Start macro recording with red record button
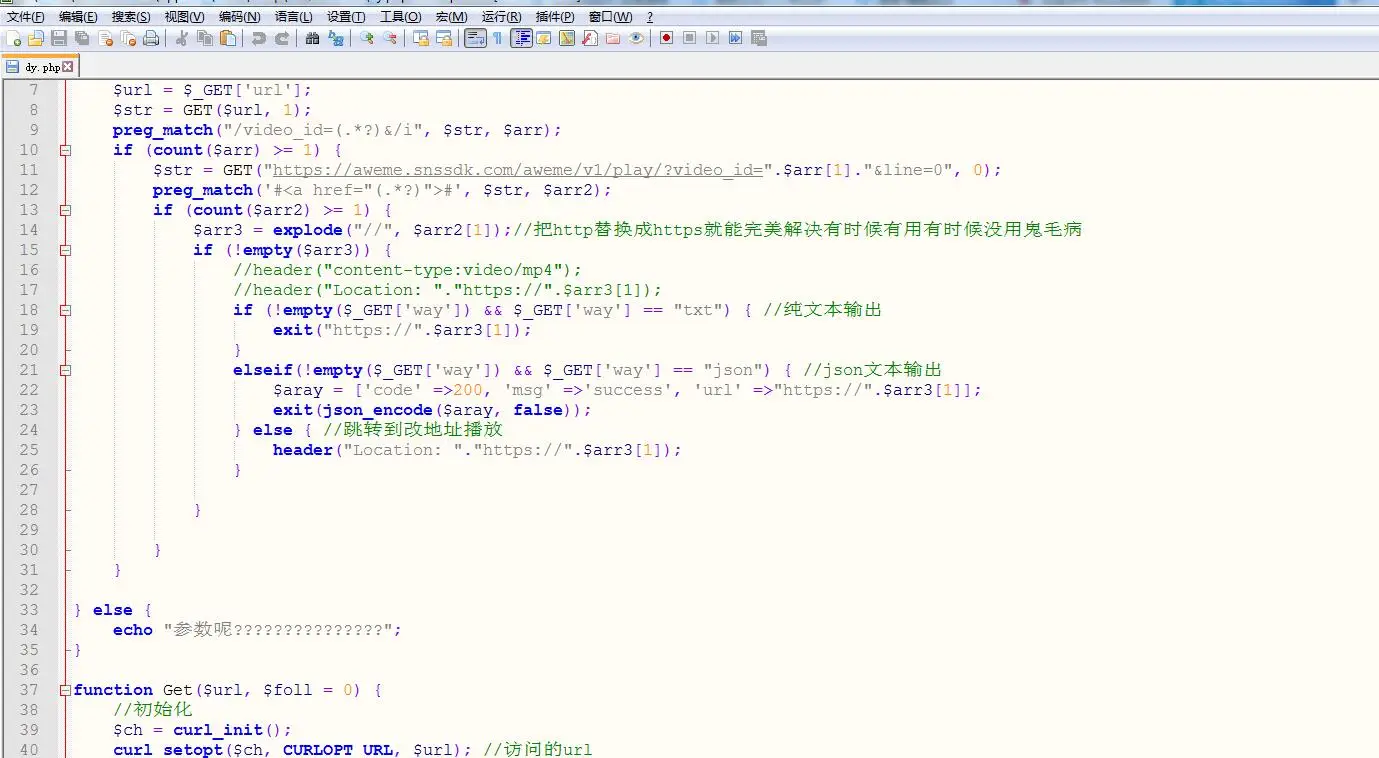1379x758 pixels. [666, 39]
